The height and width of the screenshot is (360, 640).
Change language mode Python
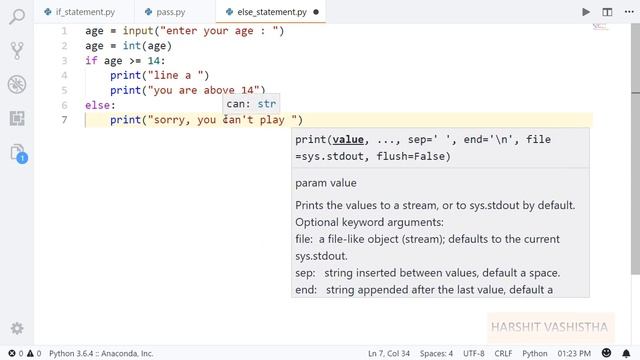pos(535,353)
